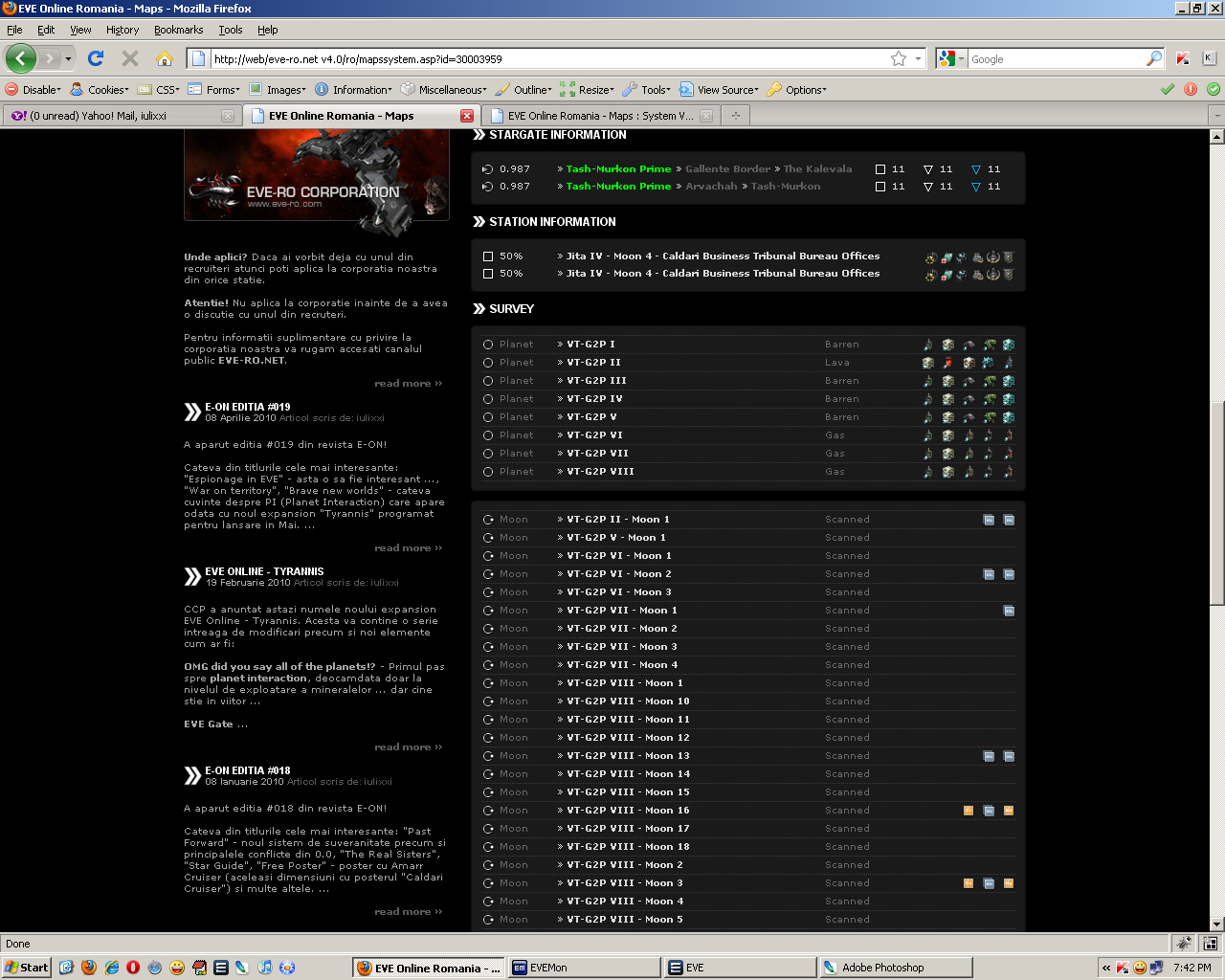This screenshot has width=1225, height=980.
Task: Open the Forms dropdown menu
Action: pyautogui.click(x=214, y=89)
